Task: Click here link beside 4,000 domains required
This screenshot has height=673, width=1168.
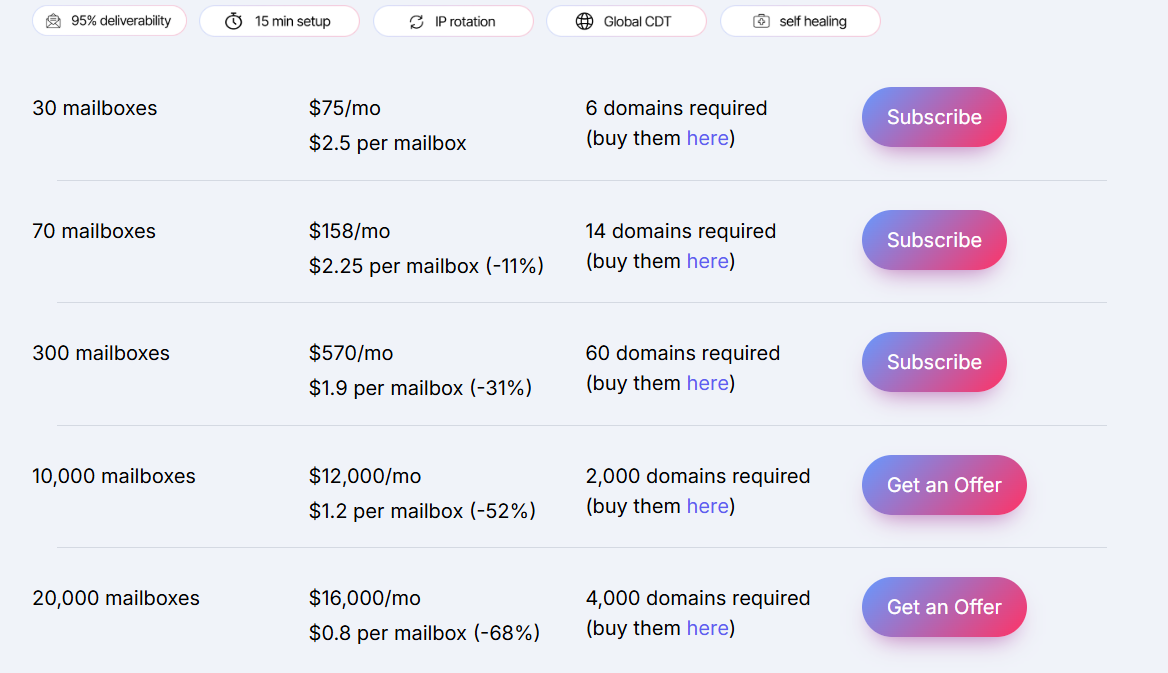Action: (708, 628)
